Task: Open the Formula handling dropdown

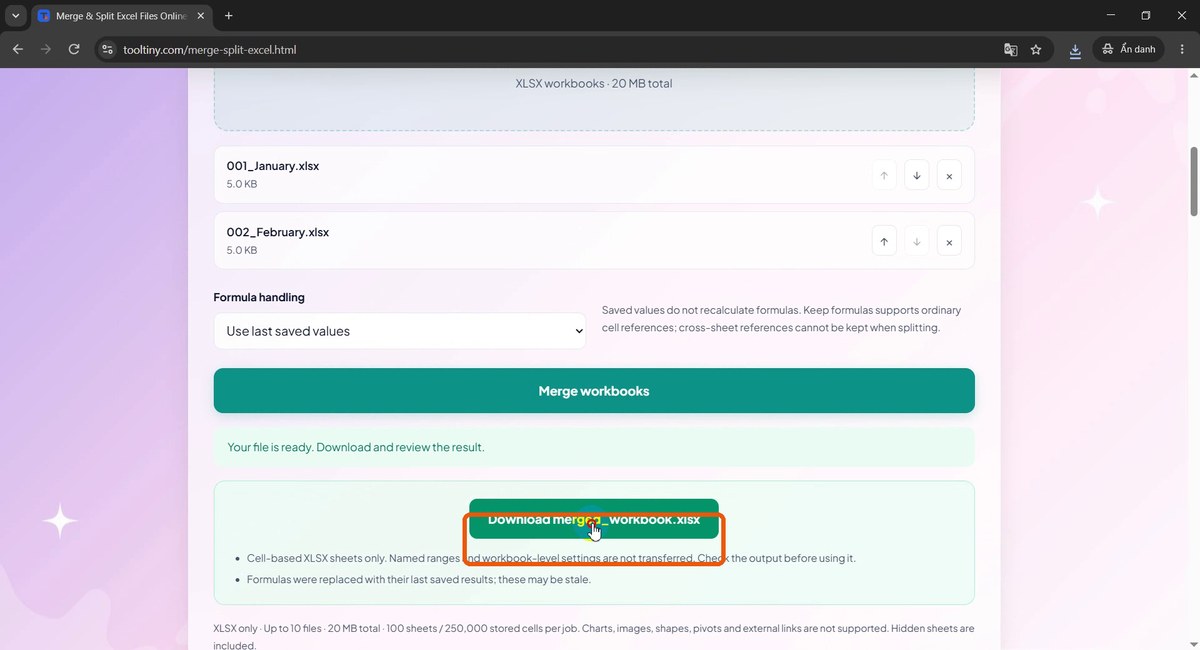Action: tap(400, 331)
